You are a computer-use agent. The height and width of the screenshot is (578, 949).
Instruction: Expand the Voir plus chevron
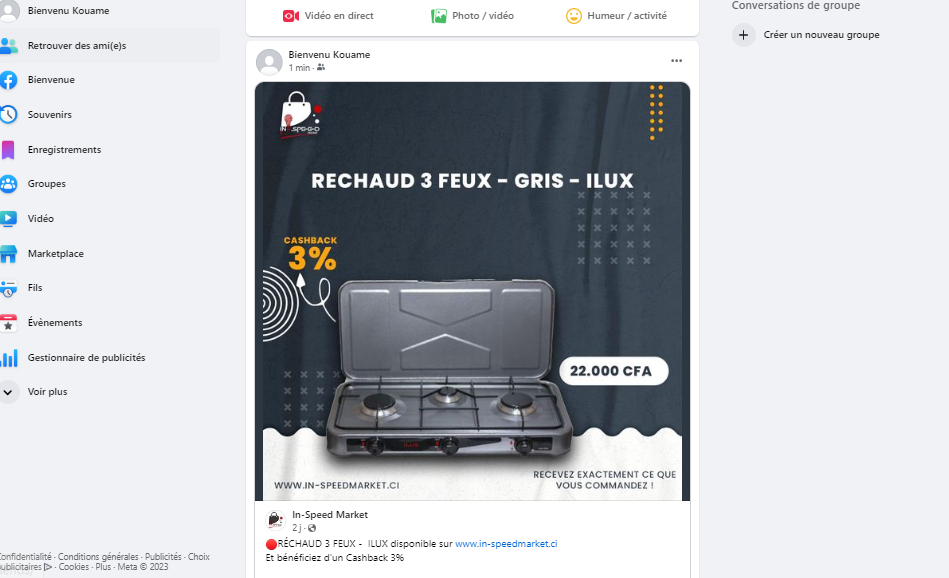(8, 392)
